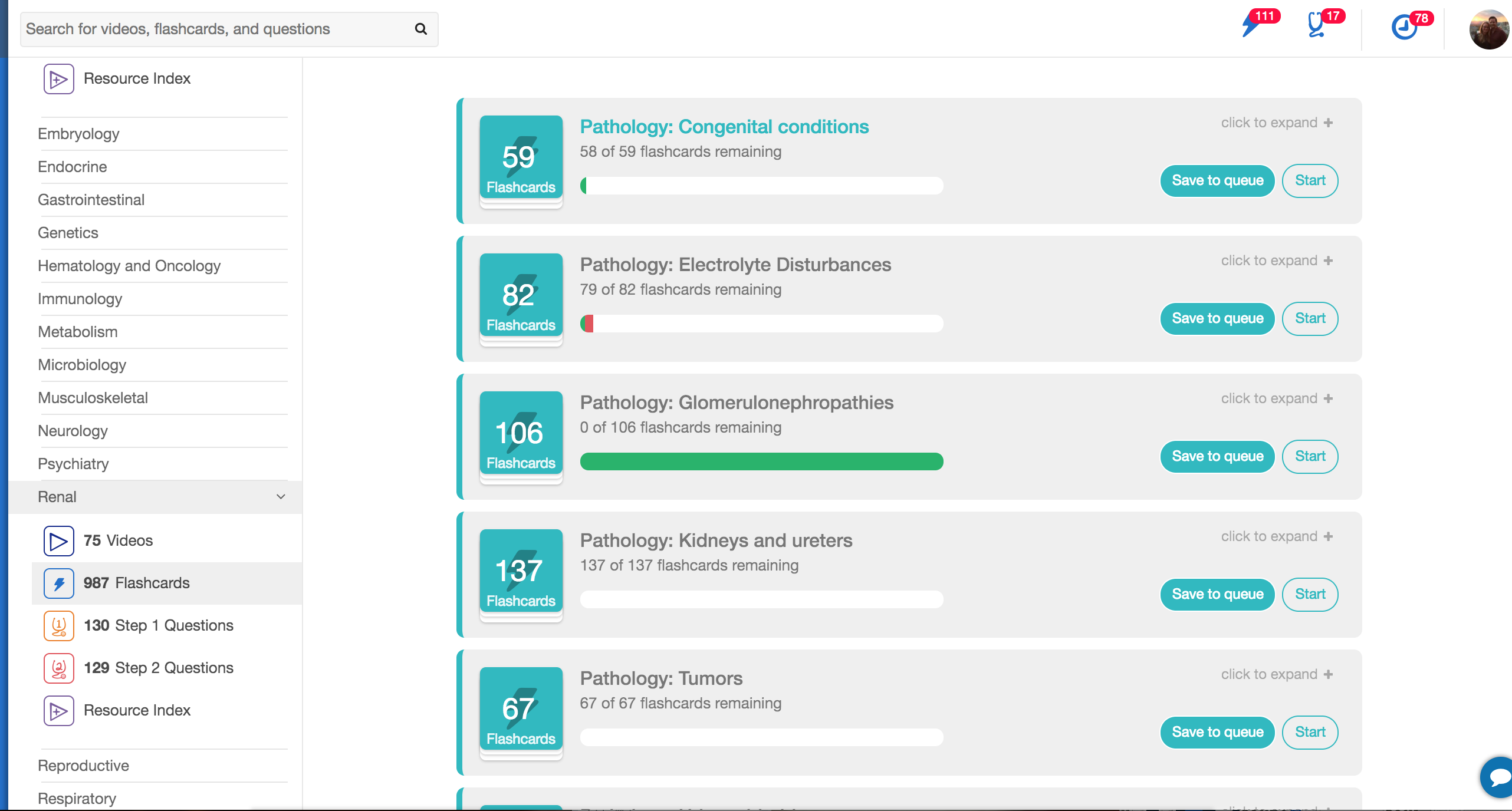Select Microbiology in the sidebar
The height and width of the screenshot is (811, 1512).
[82, 365]
